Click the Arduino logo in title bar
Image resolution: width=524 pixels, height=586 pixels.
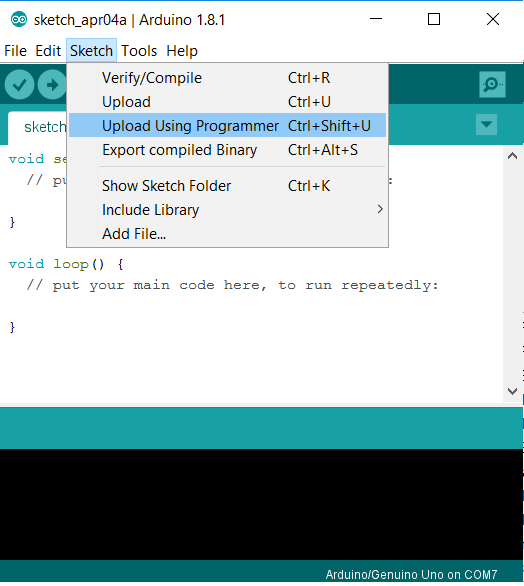tap(19, 19)
